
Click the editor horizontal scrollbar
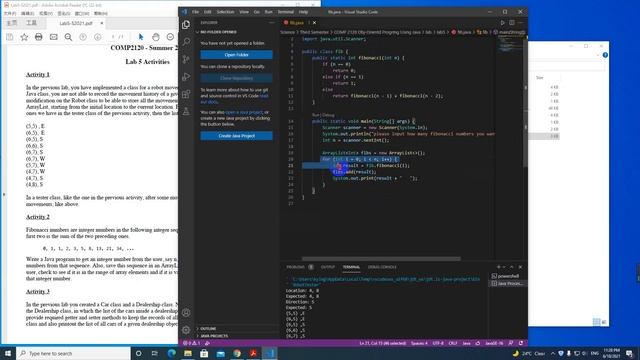click(x=381, y=258)
